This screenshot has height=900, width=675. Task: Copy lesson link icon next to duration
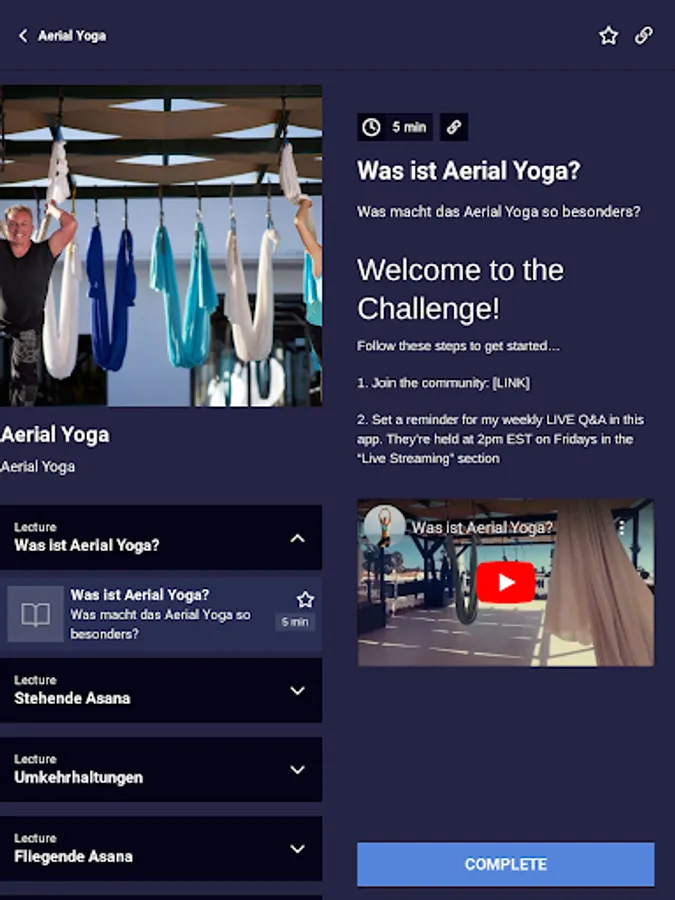pos(454,127)
